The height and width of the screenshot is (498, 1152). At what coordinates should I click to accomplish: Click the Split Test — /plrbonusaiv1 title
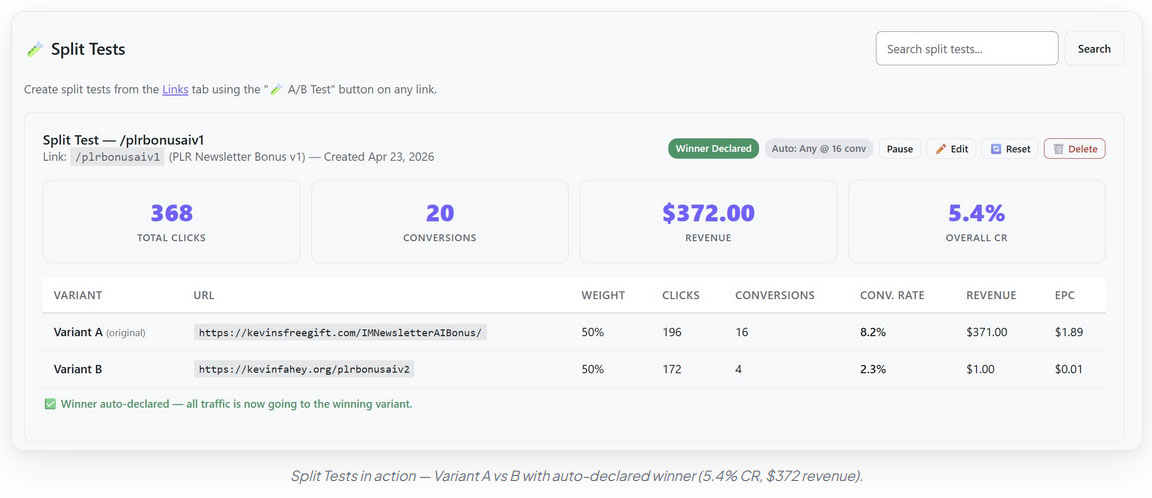coord(123,140)
